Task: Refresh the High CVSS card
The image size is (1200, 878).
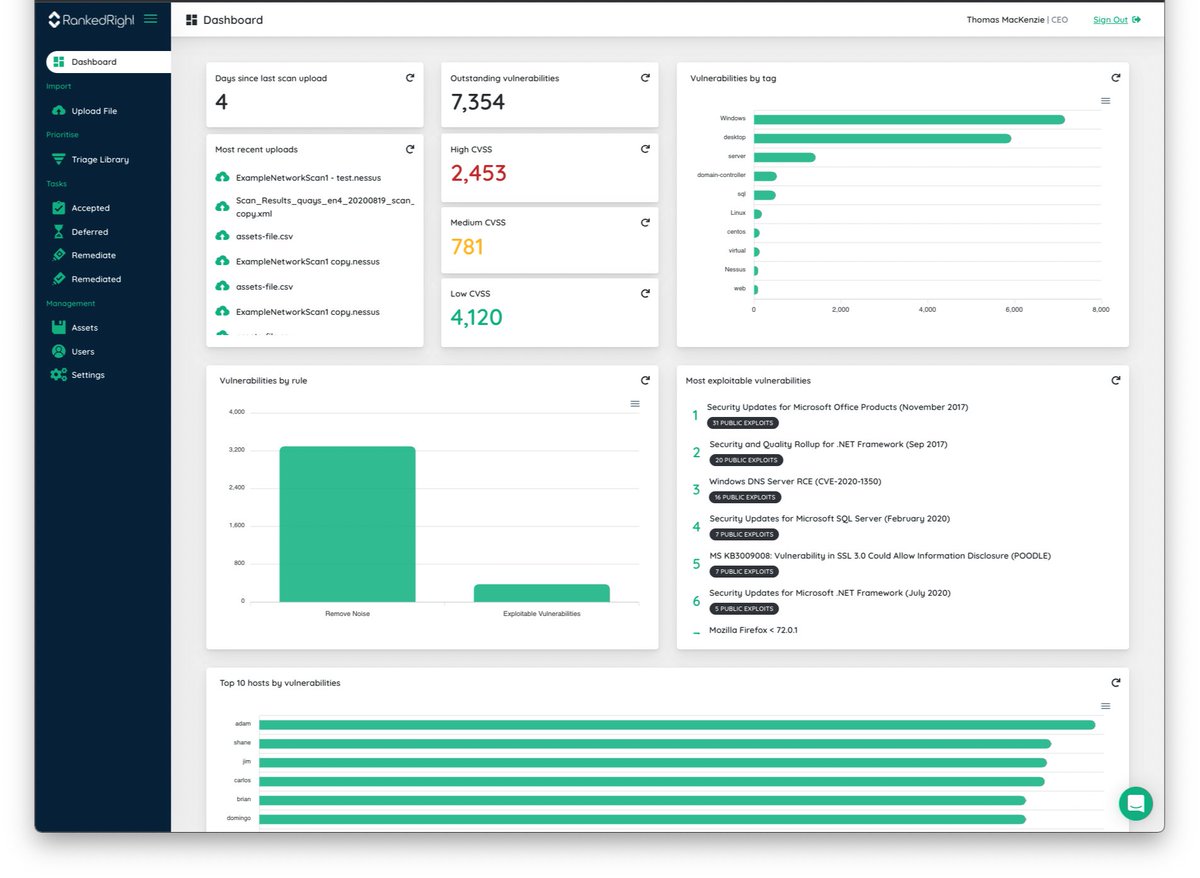Action: 645,149
